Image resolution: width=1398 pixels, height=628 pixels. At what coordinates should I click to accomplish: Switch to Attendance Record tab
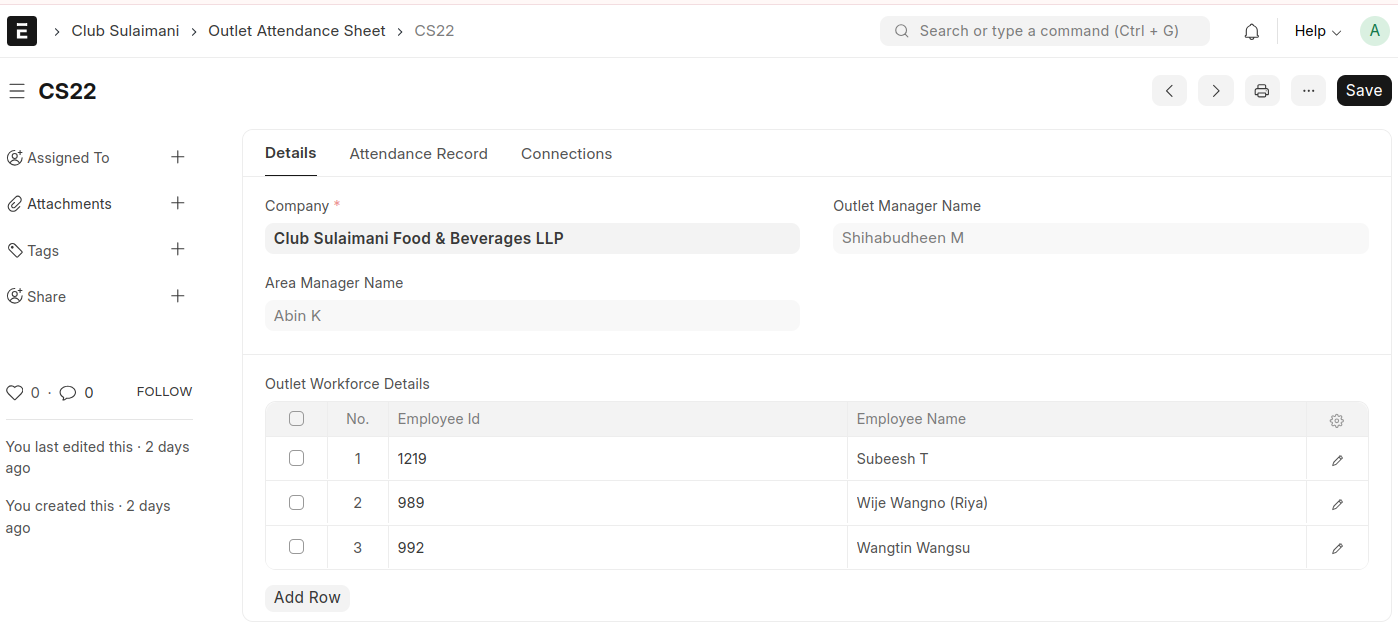[418, 154]
